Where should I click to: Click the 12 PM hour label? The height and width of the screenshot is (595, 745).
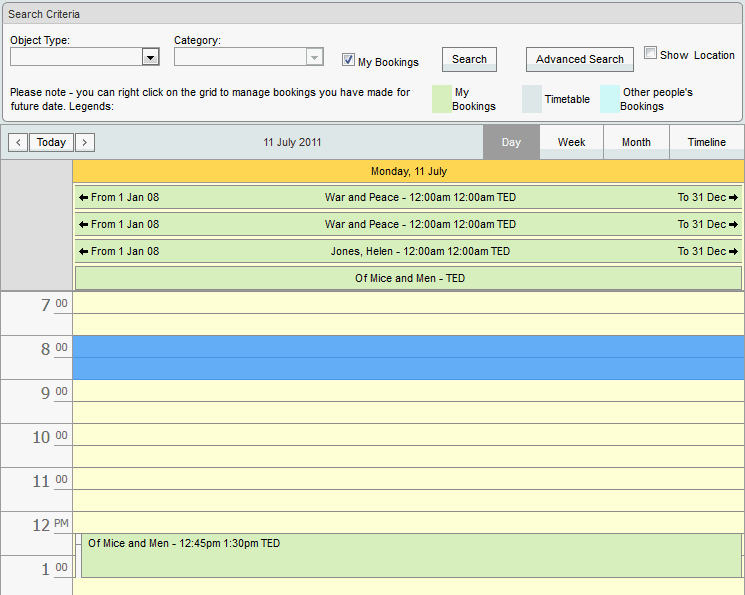[50, 525]
